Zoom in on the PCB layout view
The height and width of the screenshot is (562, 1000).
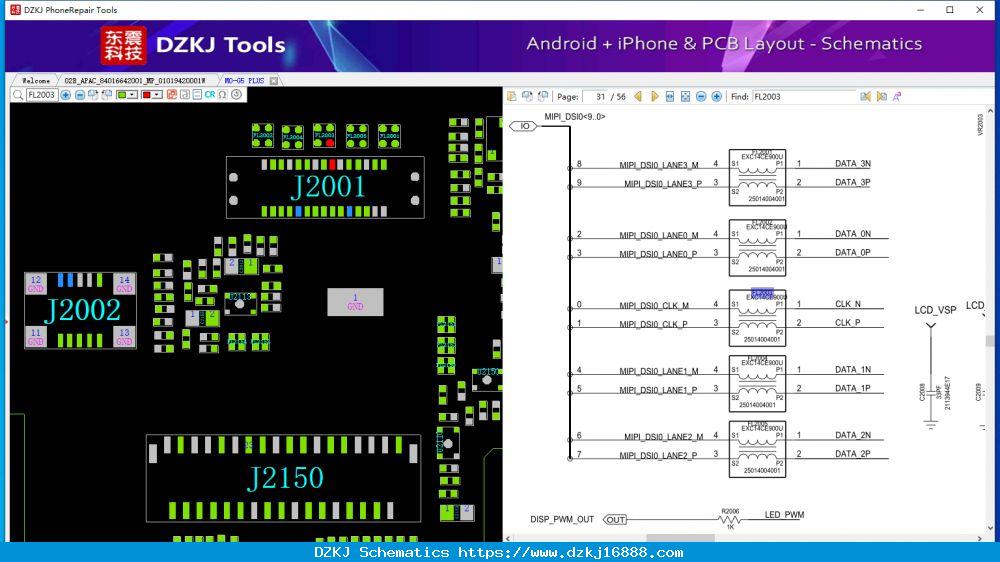tap(66, 95)
